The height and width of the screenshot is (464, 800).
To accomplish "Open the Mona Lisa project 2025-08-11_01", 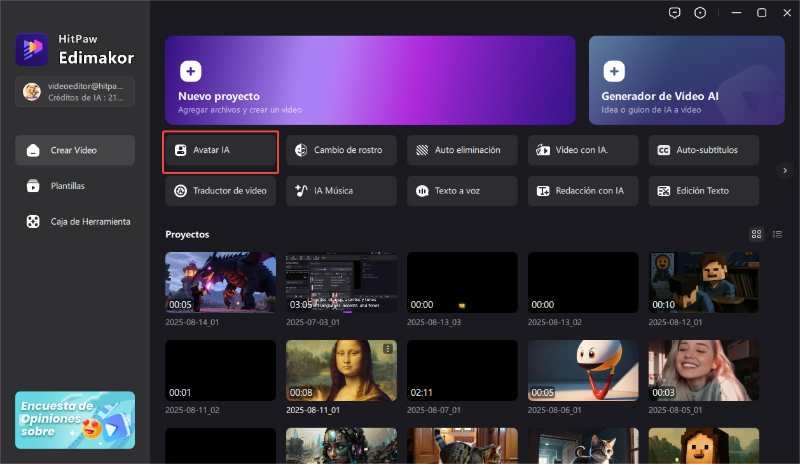I will point(341,371).
